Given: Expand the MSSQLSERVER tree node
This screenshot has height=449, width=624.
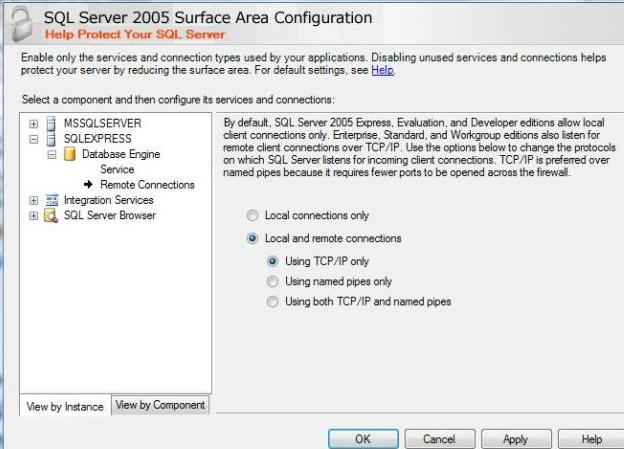Looking at the screenshot, I should point(34,124).
